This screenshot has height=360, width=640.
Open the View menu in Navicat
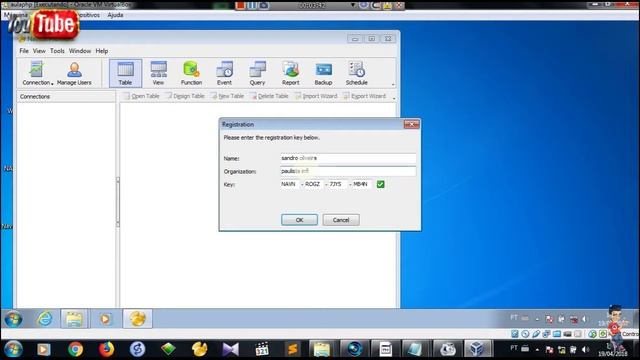click(x=39, y=51)
